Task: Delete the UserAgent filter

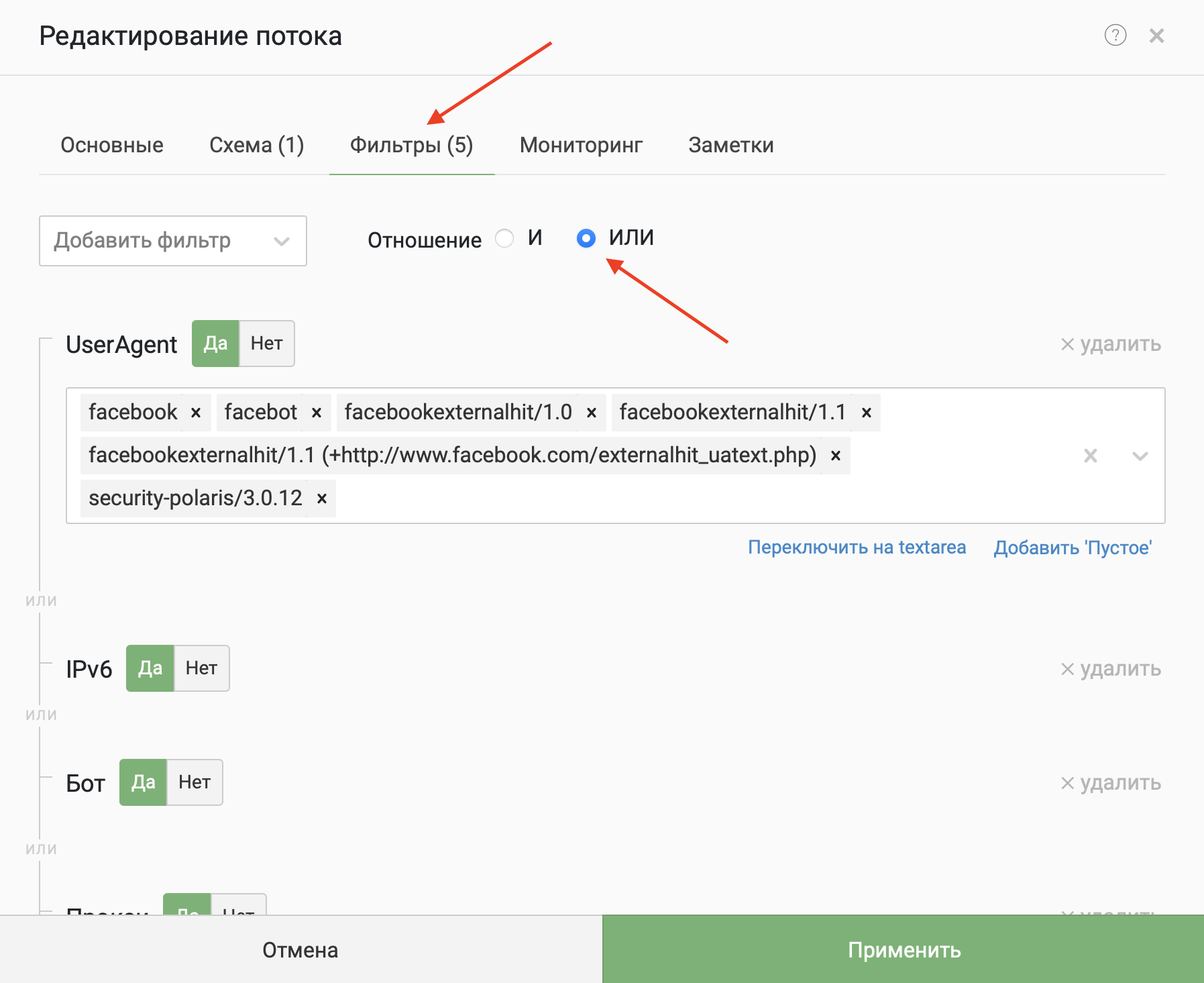Action: 1111,344
